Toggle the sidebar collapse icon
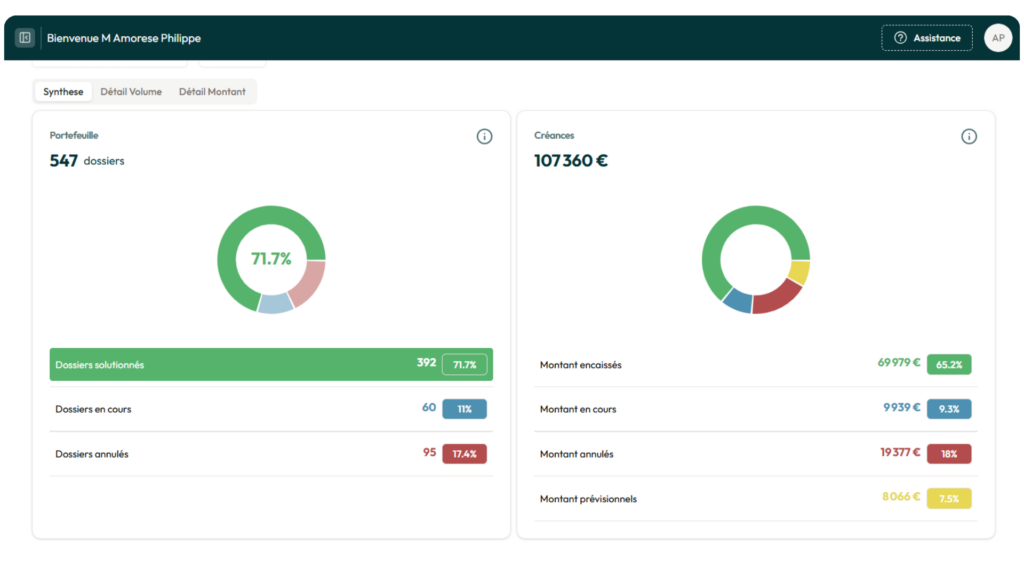This screenshot has height=576, width=1024. pos(25,38)
